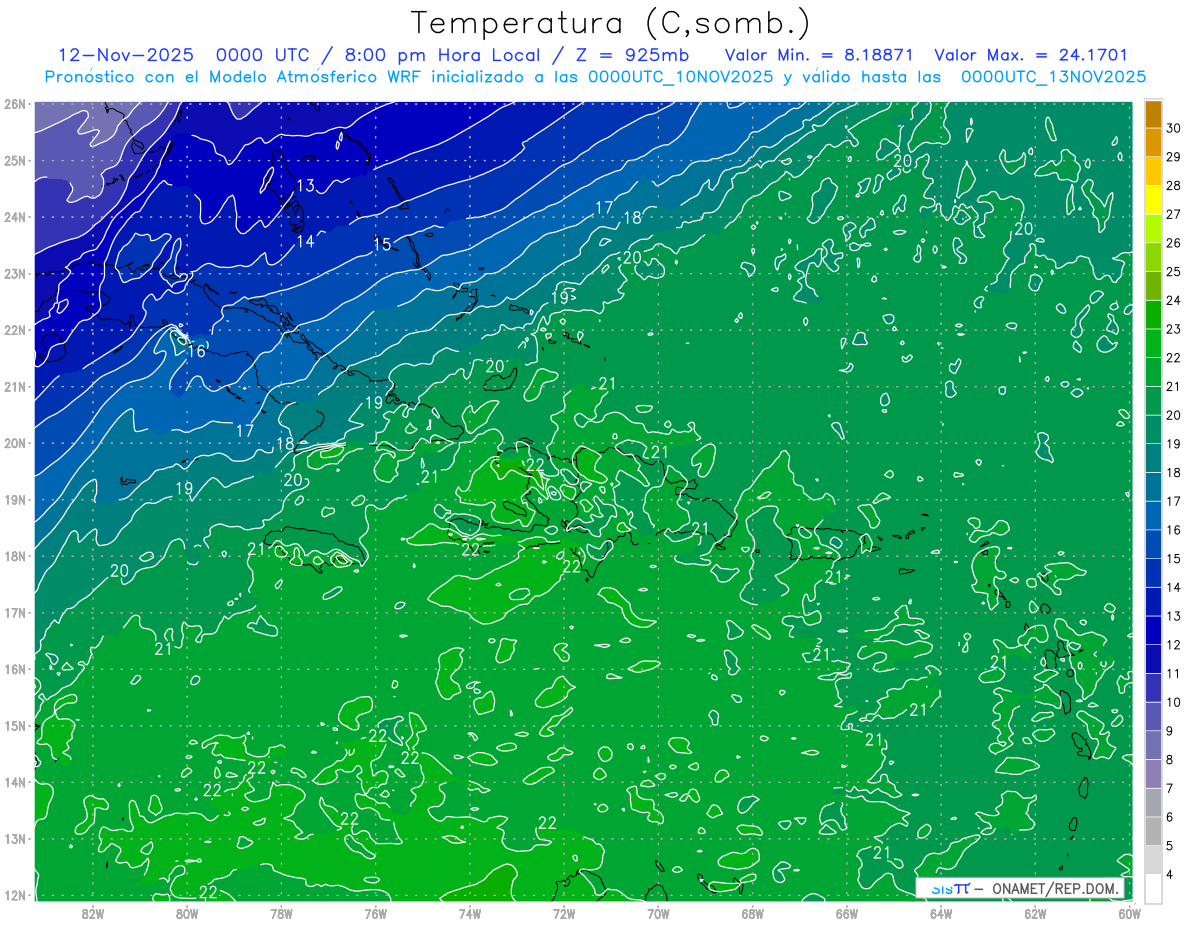Viewport: 1200px width, 927px height.
Task: Click the "24" value on the color scale
Action: 1174,301
